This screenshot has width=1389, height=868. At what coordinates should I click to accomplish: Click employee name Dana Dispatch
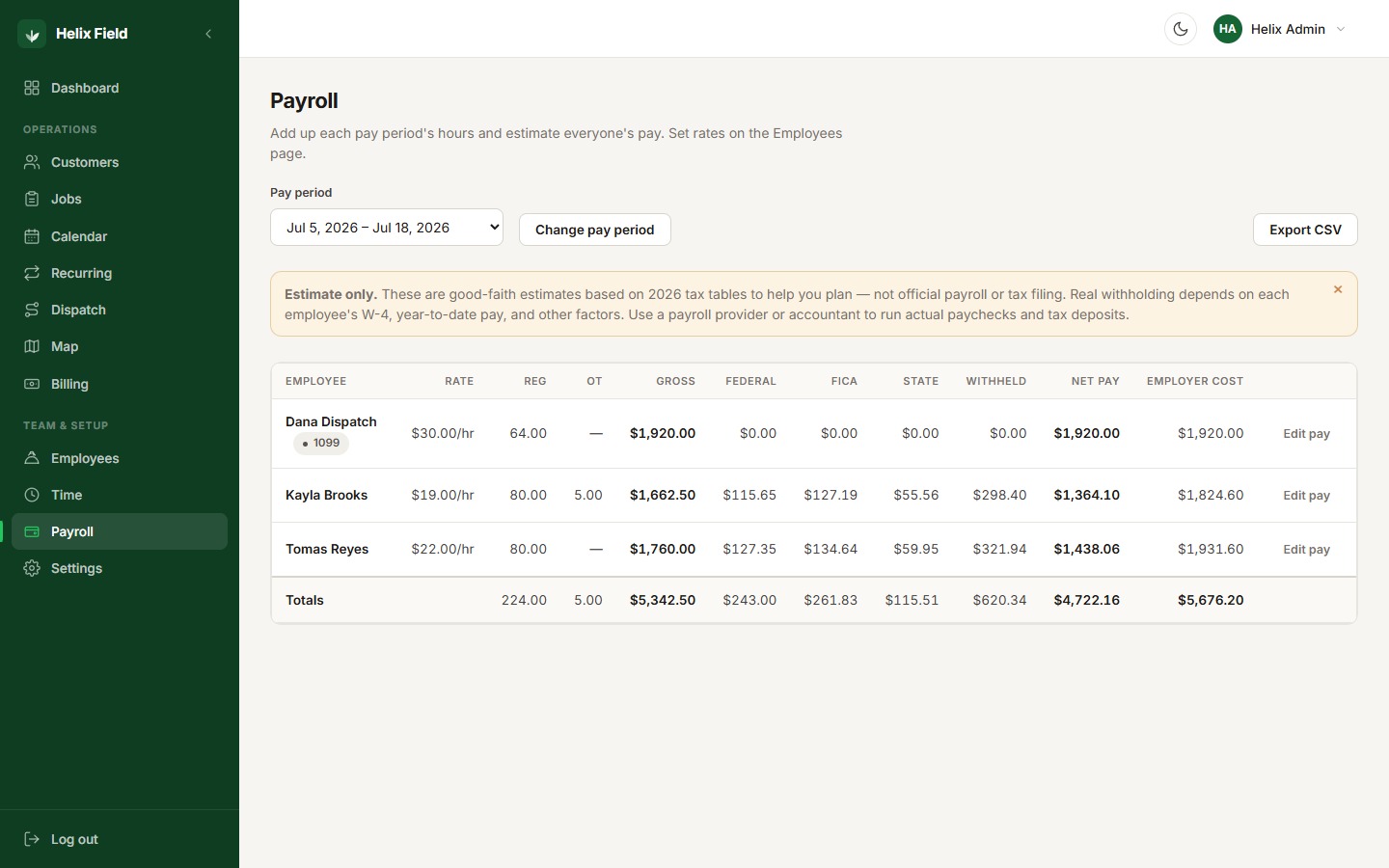click(x=331, y=421)
